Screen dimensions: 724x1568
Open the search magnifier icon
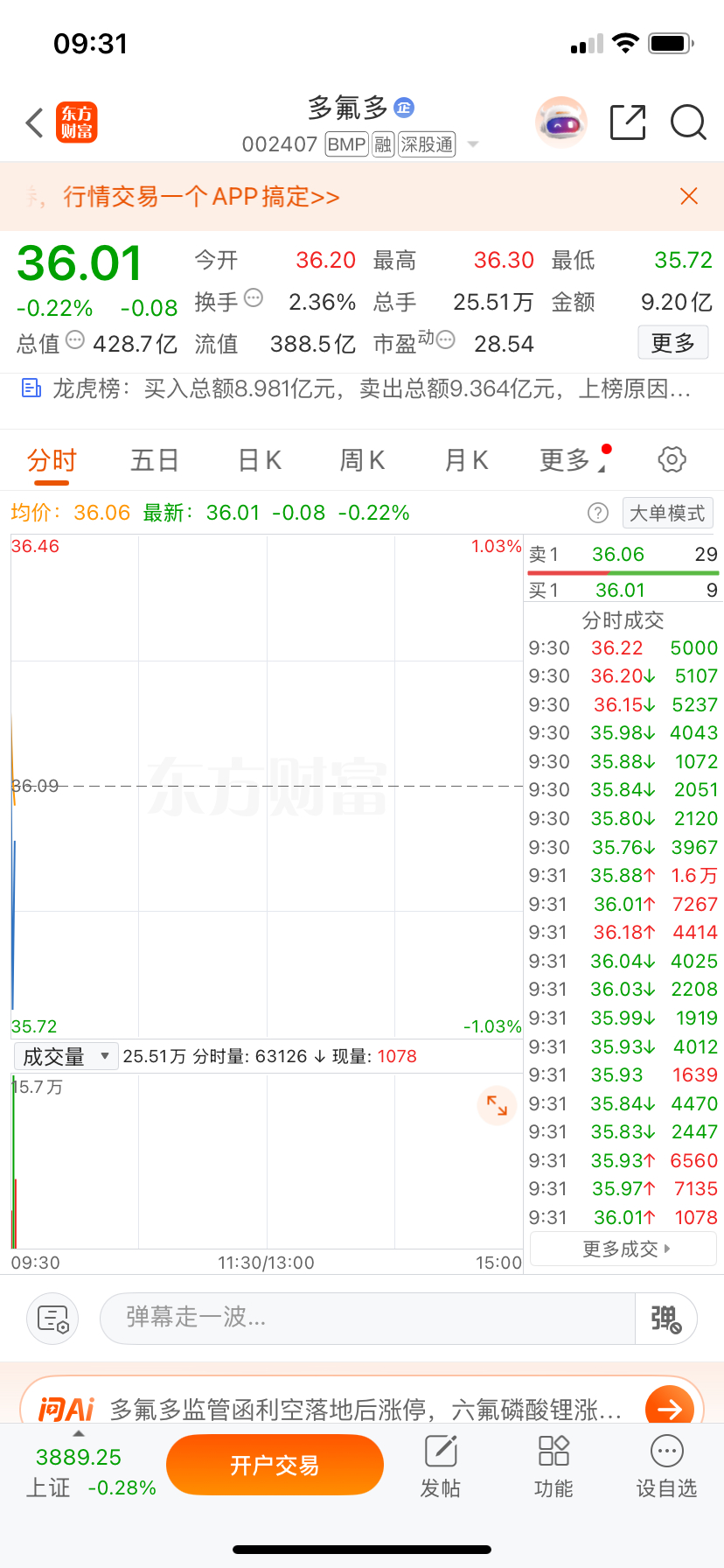(688, 122)
